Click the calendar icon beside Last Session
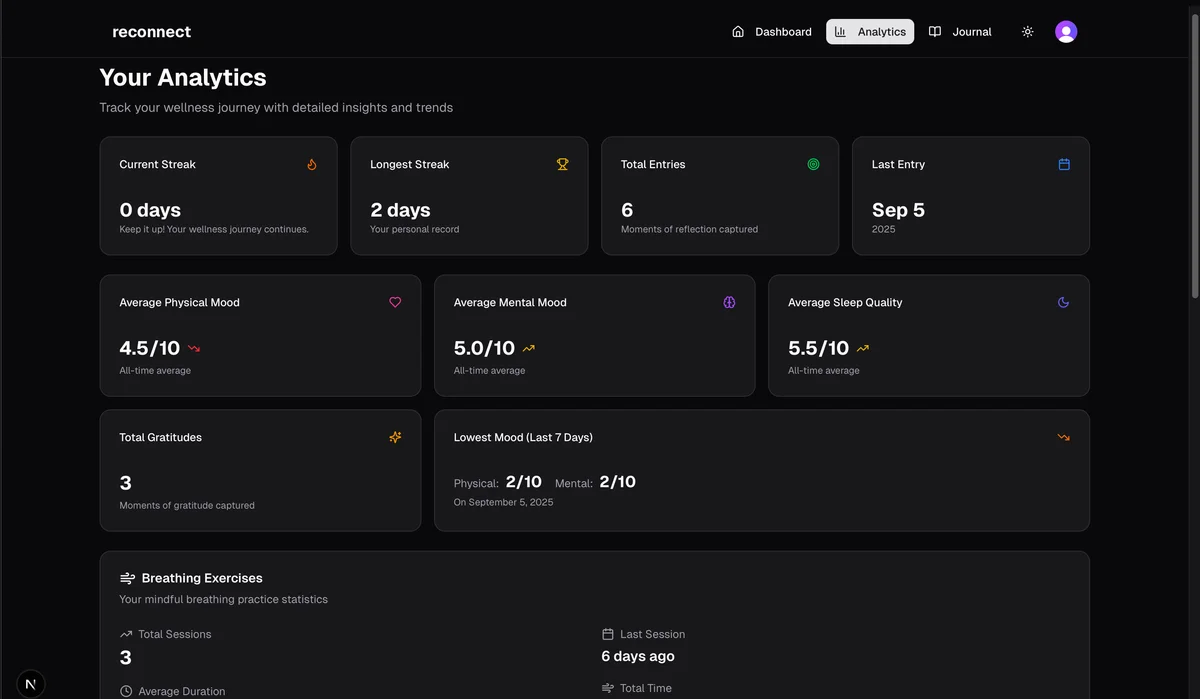This screenshot has height=699, width=1200. pyautogui.click(x=607, y=635)
